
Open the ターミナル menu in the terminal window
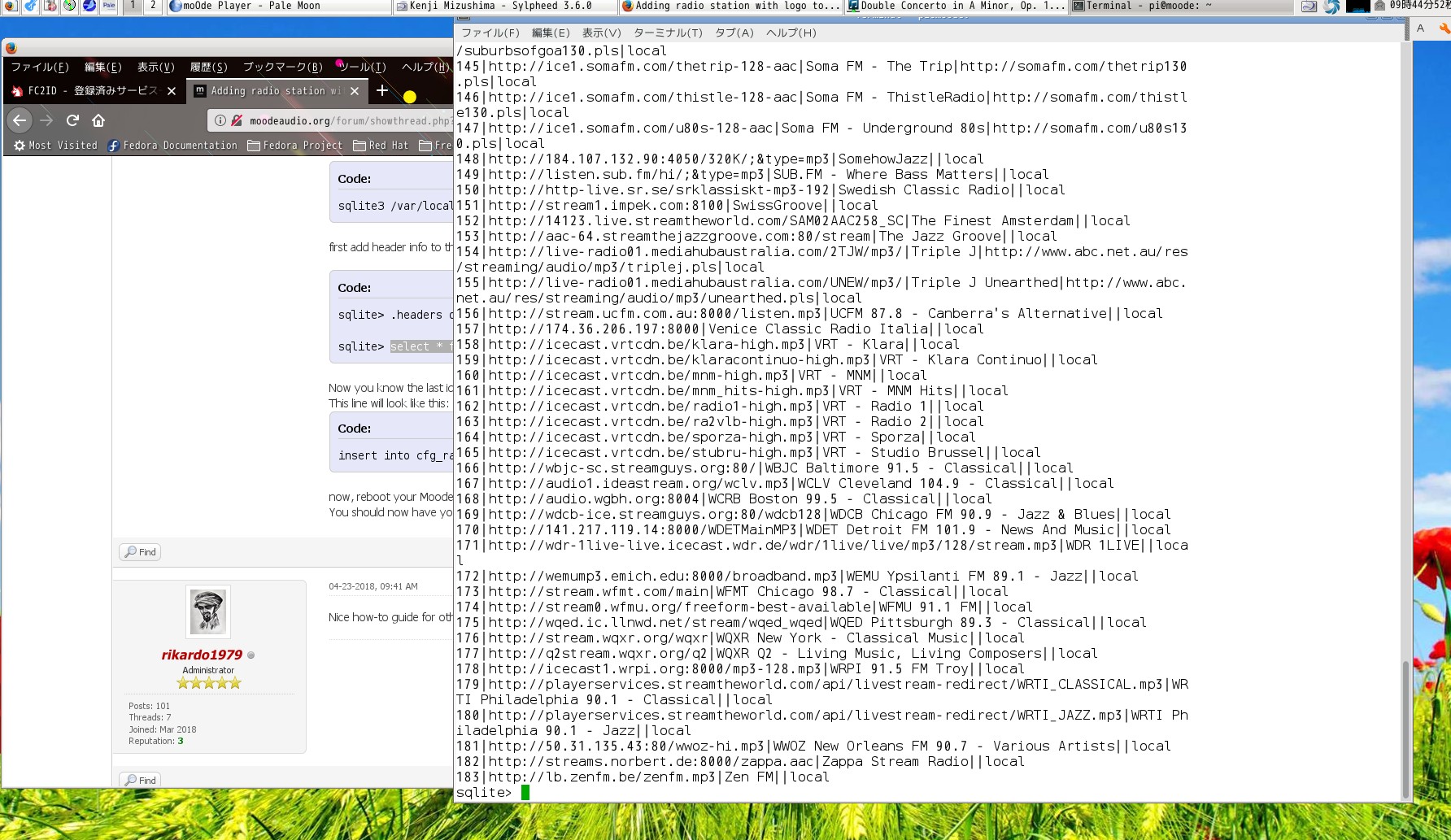tap(669, 33)
